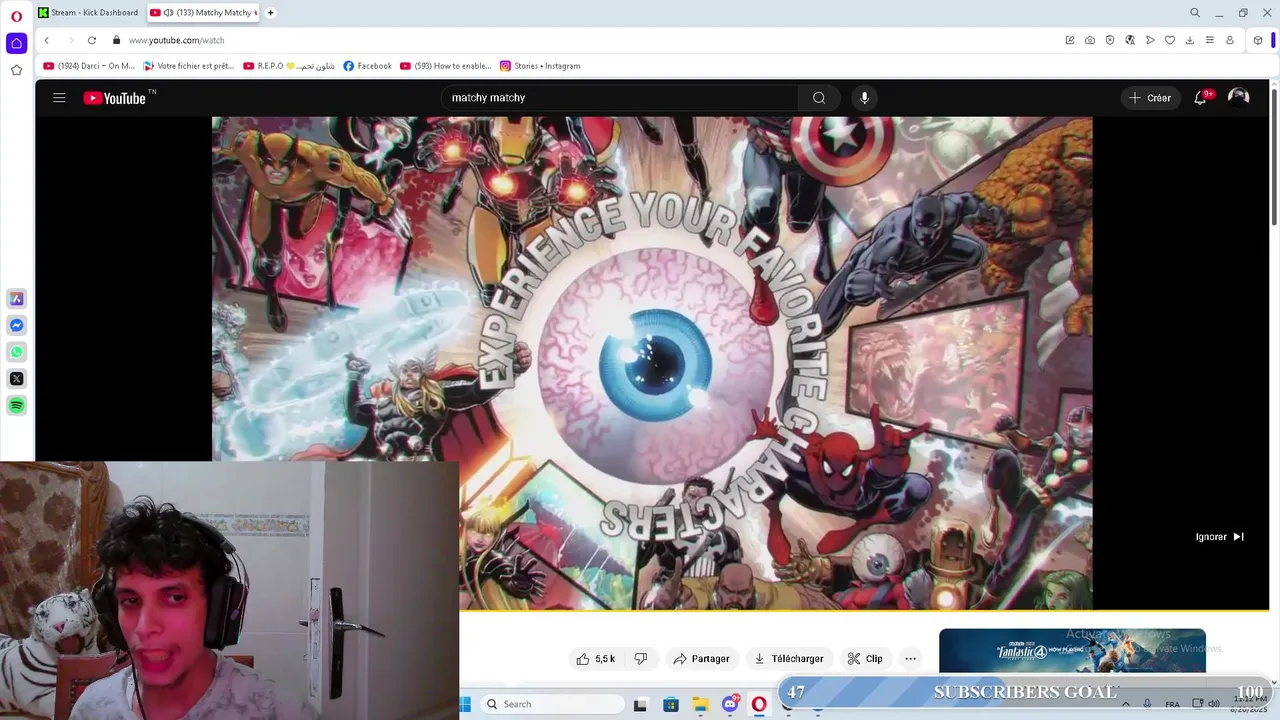Open more actions three-dot menu
This screenshot has height=720, width=1280.
[910, 659]
